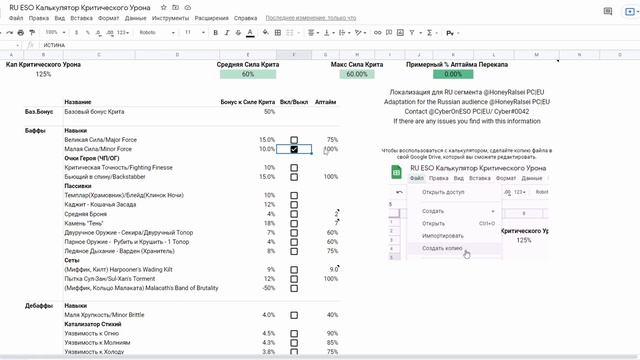Insert a link with the chain icon
The height and width of the screenshot is (360, 640).
(x=378, y=33)
